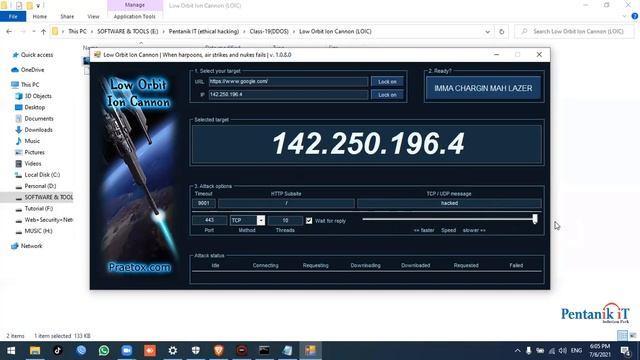Open the notification center icon
Screen dimensions: 640x360
point(625,351)
